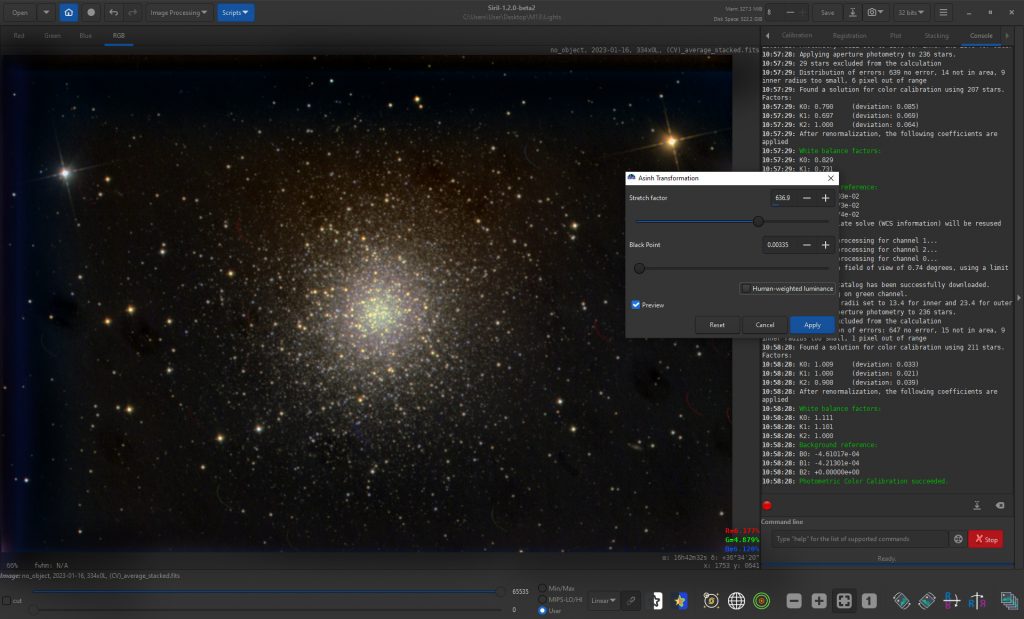Click the frame list stacked images icon

1009,601
